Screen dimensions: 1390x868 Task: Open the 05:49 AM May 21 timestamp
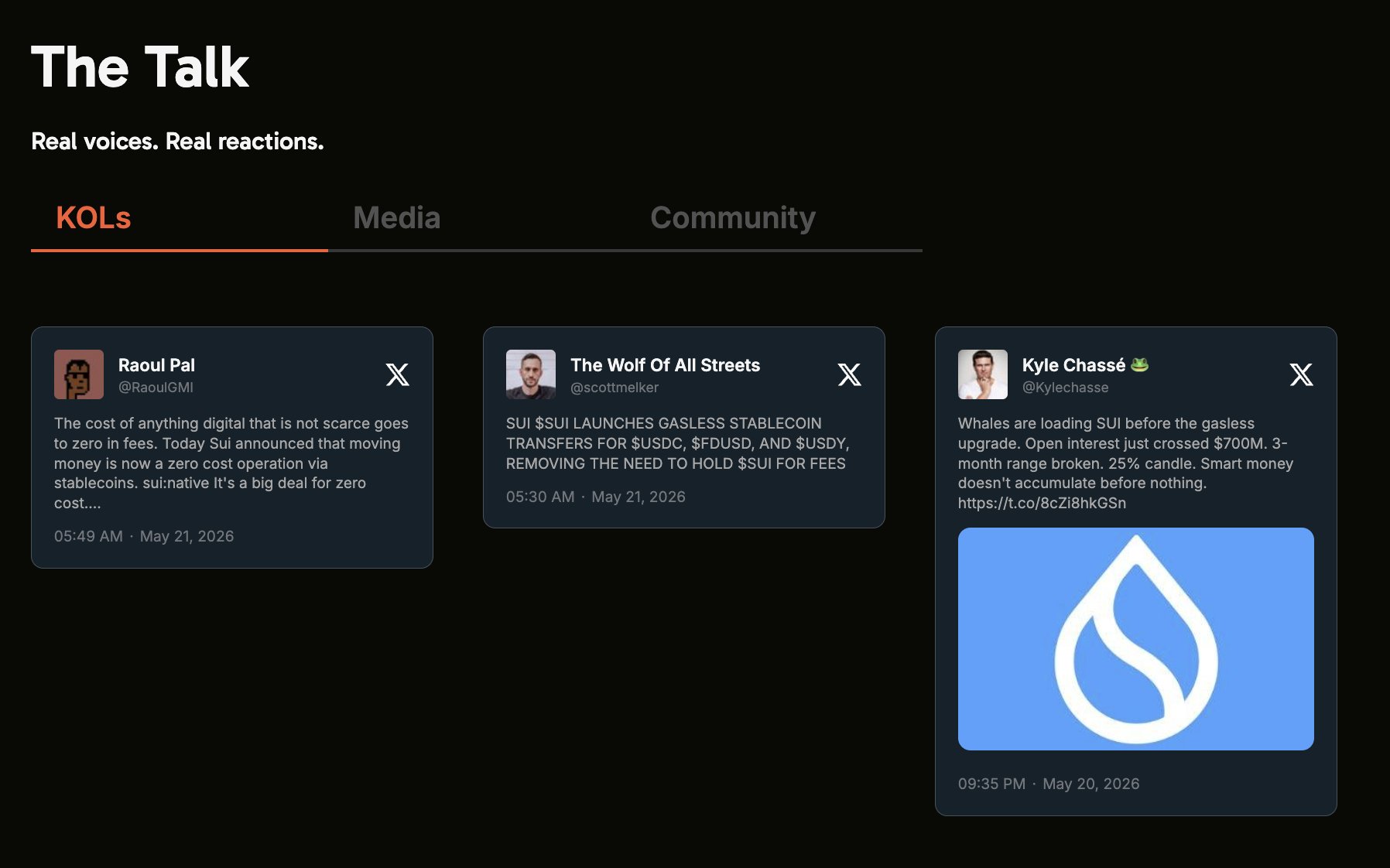coord(144,536)
